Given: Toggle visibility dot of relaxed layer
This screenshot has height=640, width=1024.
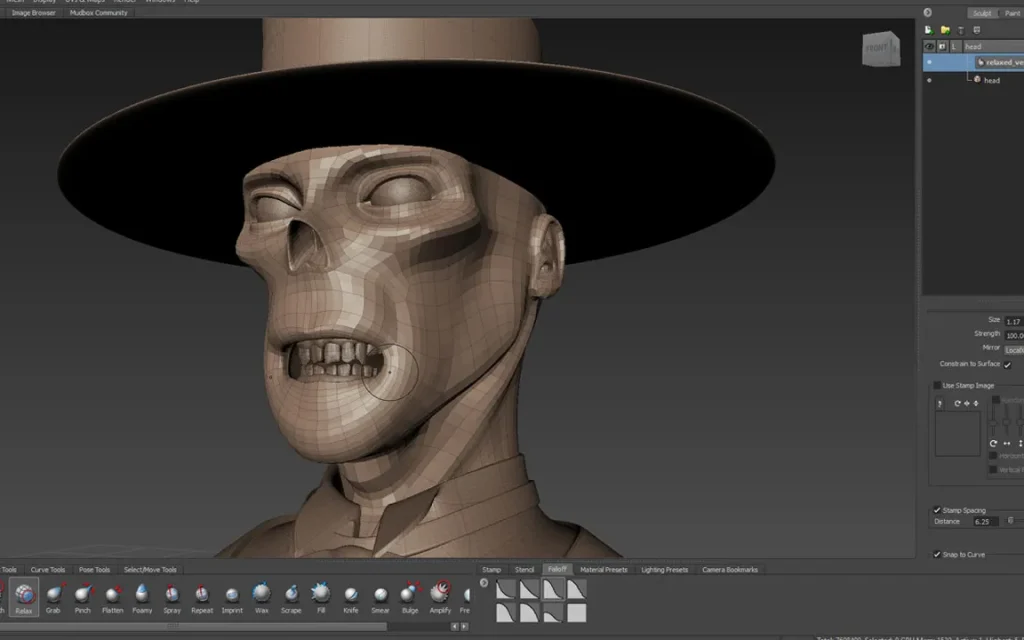Looking at the screenshot, I should pyautogui.click(x=929, y=63).
